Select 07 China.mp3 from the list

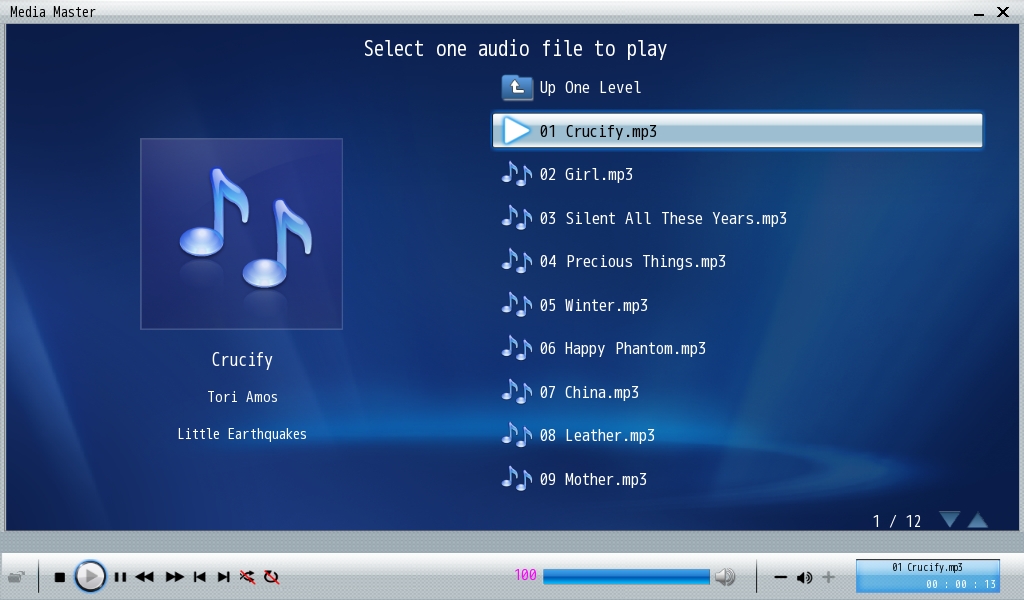[601, 392]
